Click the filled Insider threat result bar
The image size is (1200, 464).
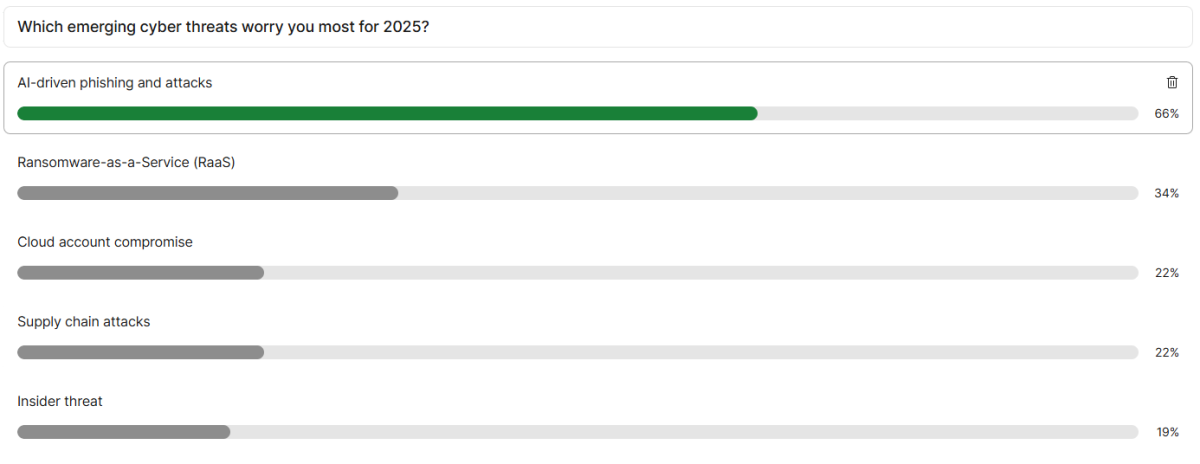pos(123,432)
